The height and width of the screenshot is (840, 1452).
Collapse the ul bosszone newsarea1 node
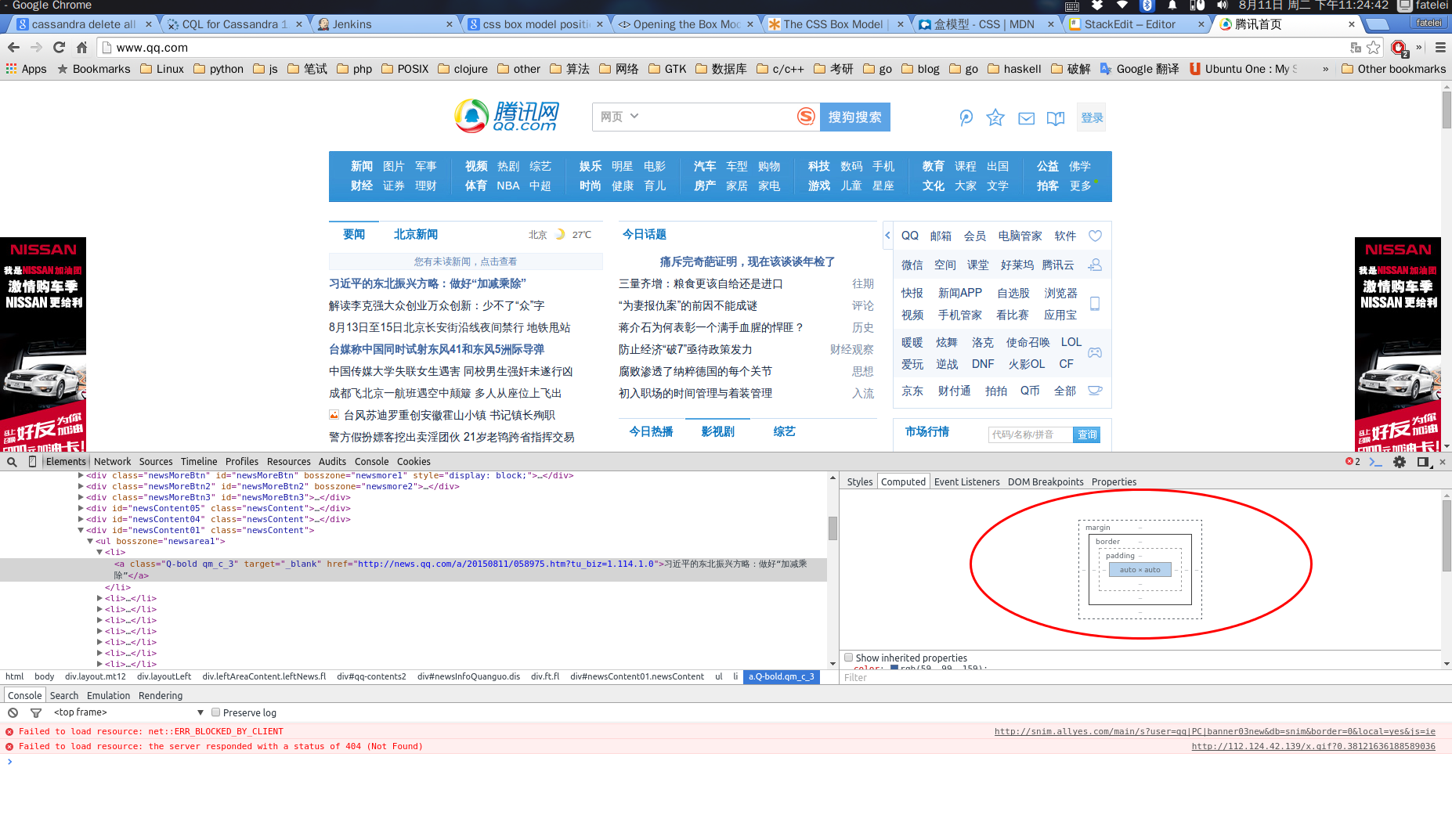90,541
